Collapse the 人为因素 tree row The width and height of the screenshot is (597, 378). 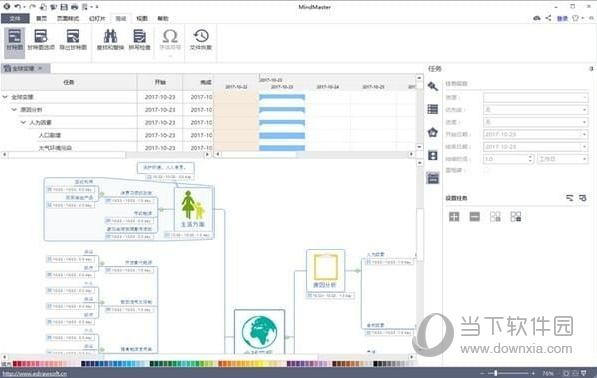(23, 122)
